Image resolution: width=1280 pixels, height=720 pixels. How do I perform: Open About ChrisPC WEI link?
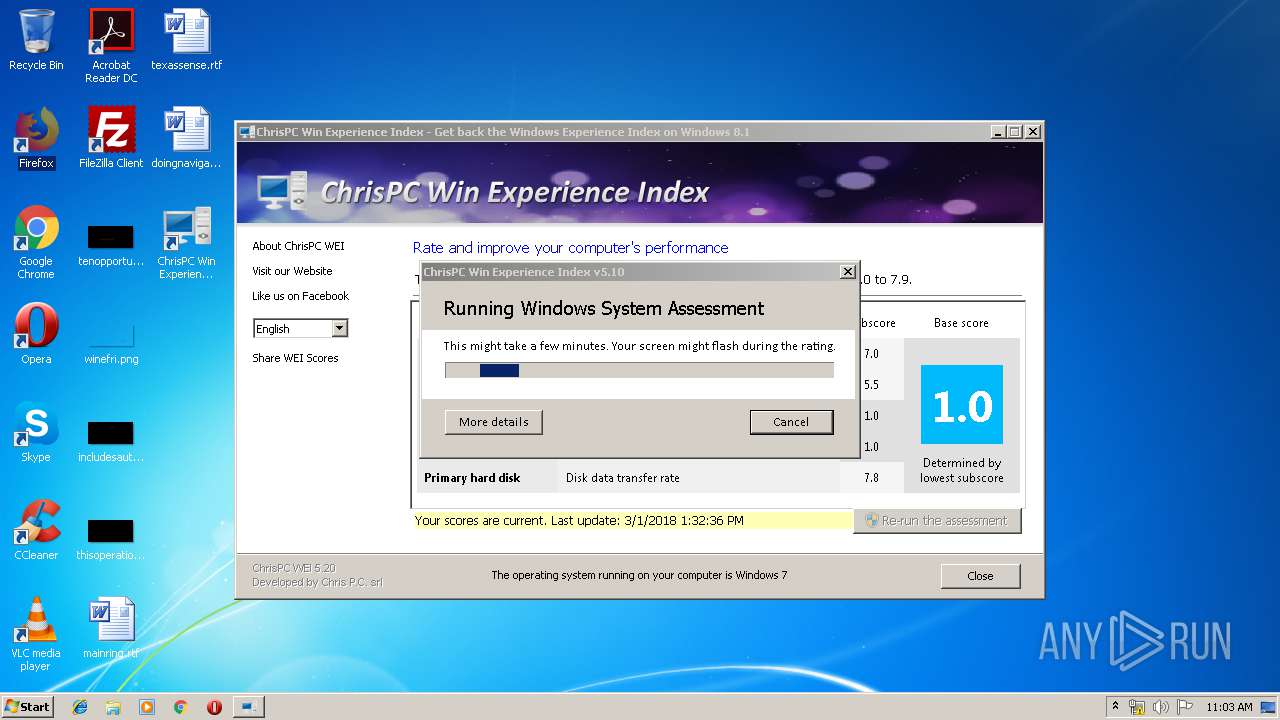click(298, 246)
